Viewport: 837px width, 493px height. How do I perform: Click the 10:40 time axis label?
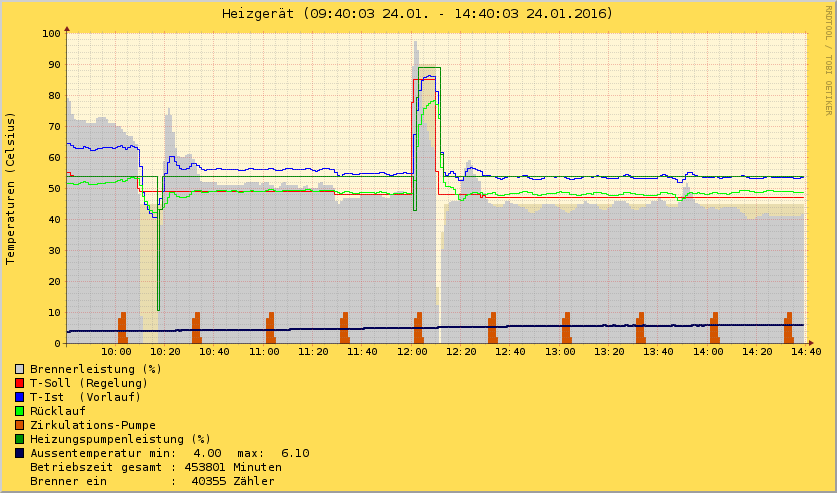click(215, 352)
